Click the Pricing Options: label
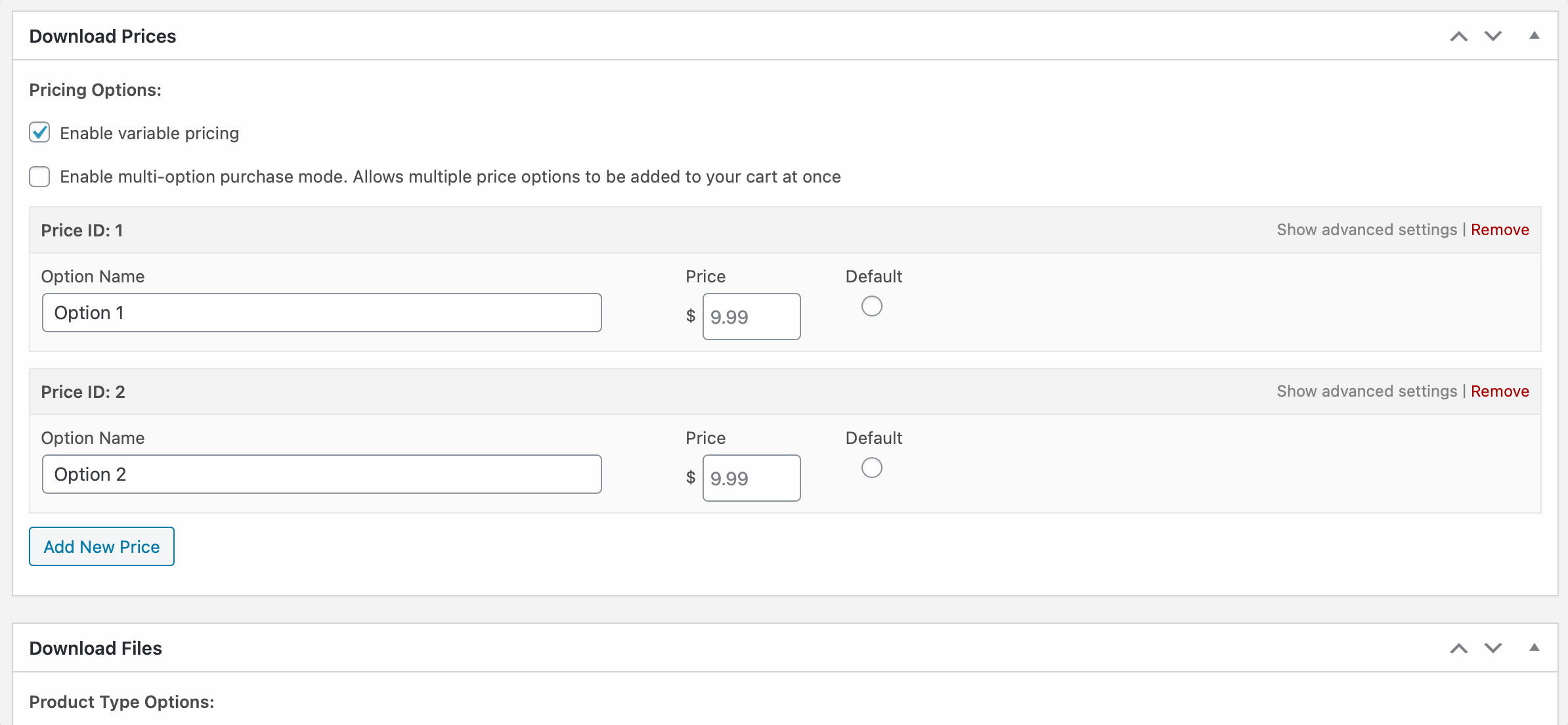The height and width of the screenshot is (725, 1568). click(95, 90)
